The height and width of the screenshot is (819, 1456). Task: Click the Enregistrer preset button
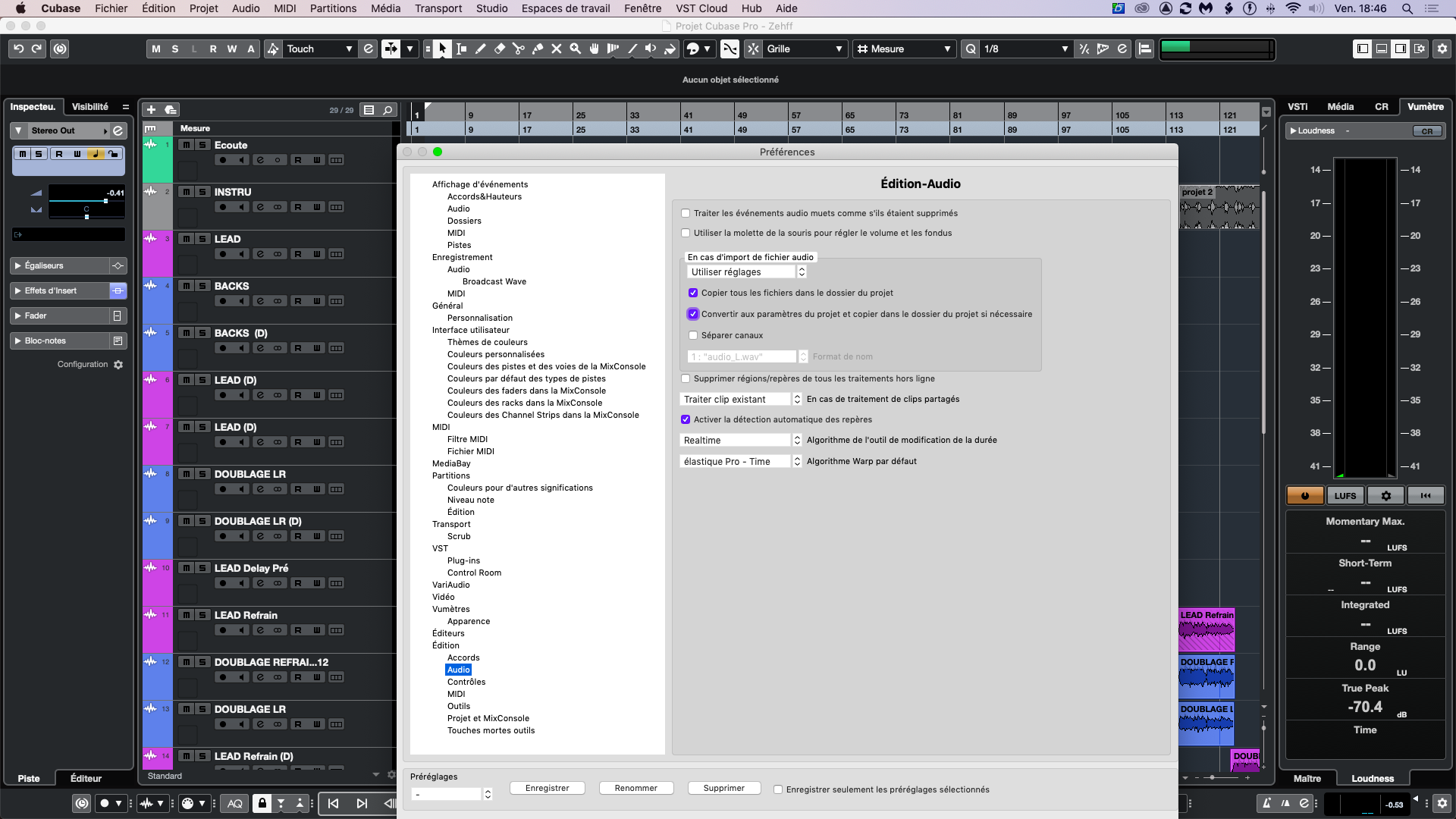547,788
